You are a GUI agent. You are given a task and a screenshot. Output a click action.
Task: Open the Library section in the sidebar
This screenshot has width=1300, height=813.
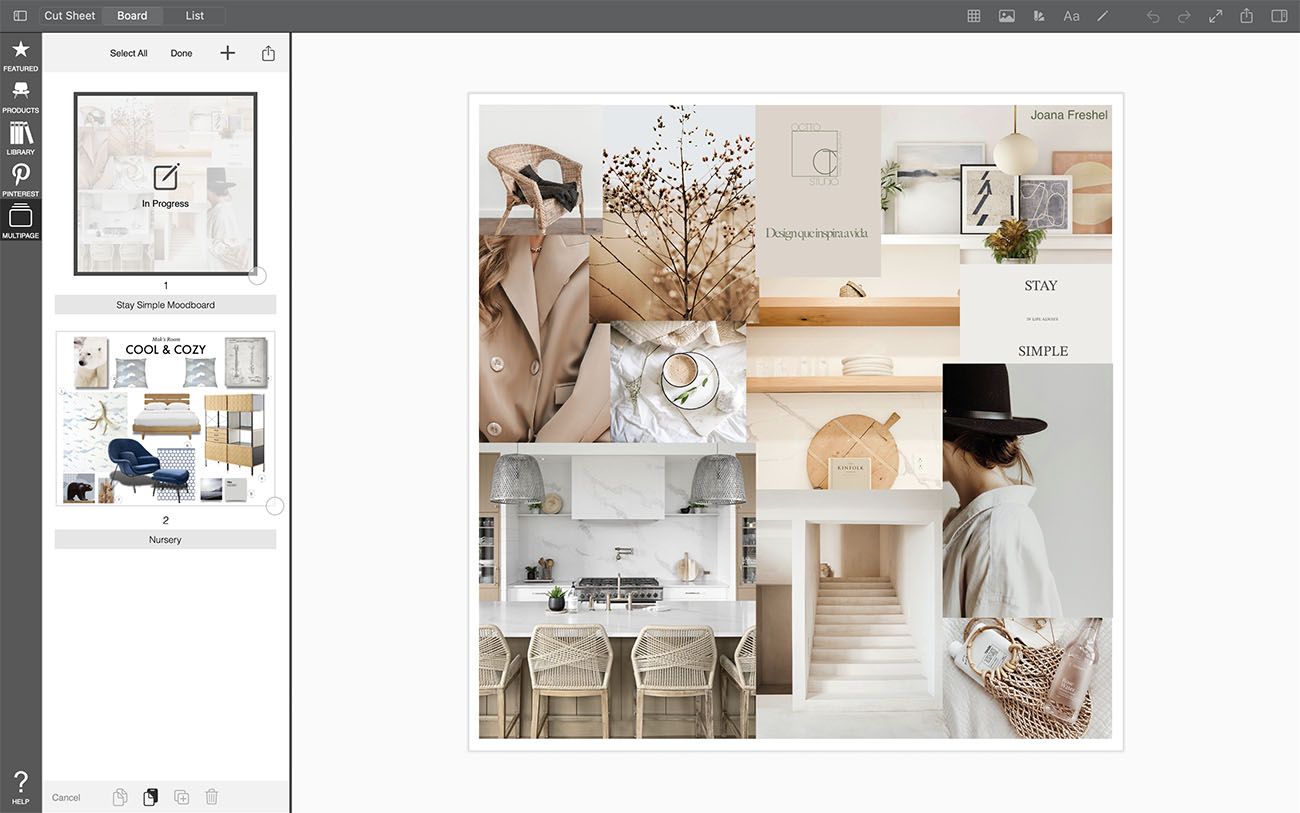click(20, 138)
